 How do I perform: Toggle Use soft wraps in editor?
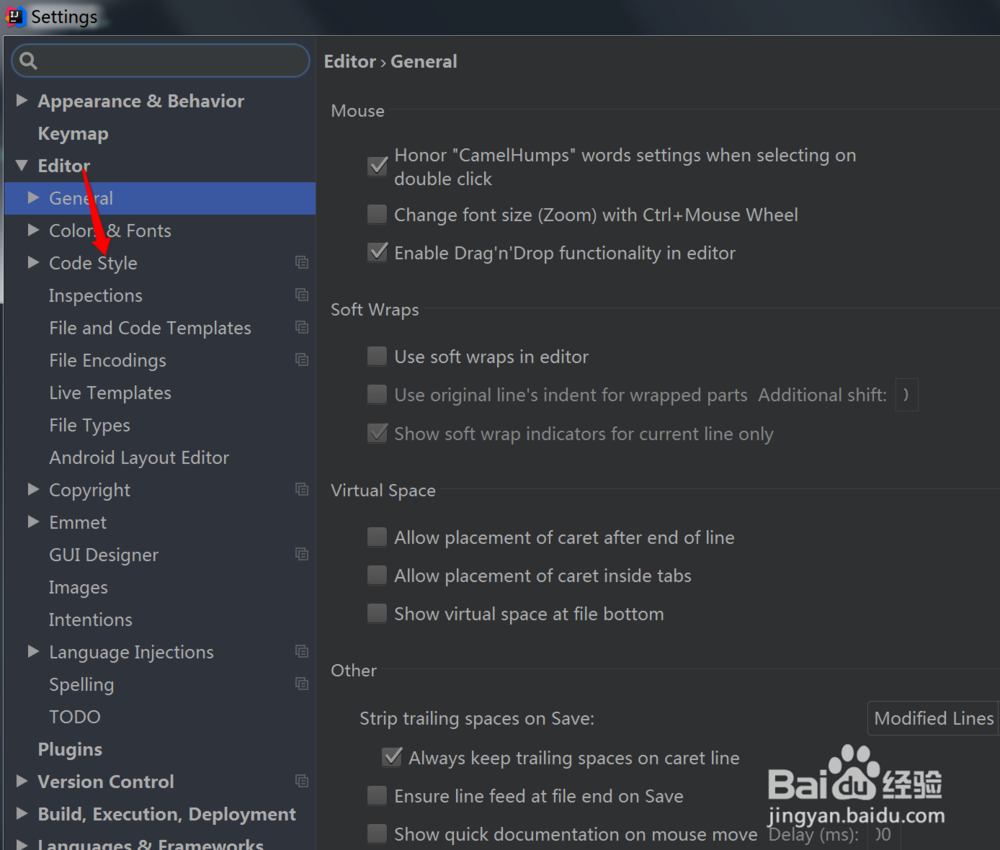coord(377,356)
